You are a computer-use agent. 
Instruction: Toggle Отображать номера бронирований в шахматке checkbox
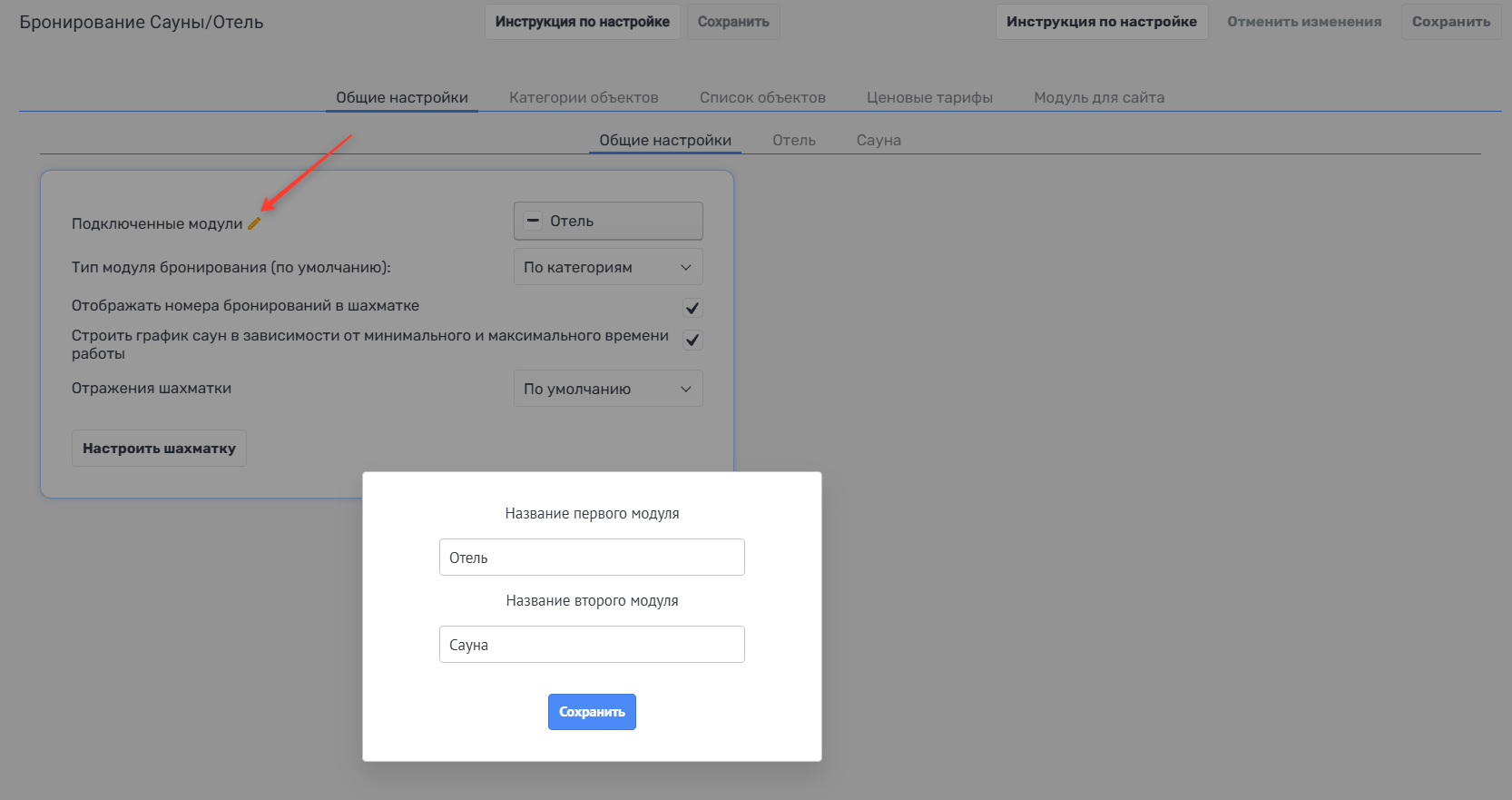point(692,308)
